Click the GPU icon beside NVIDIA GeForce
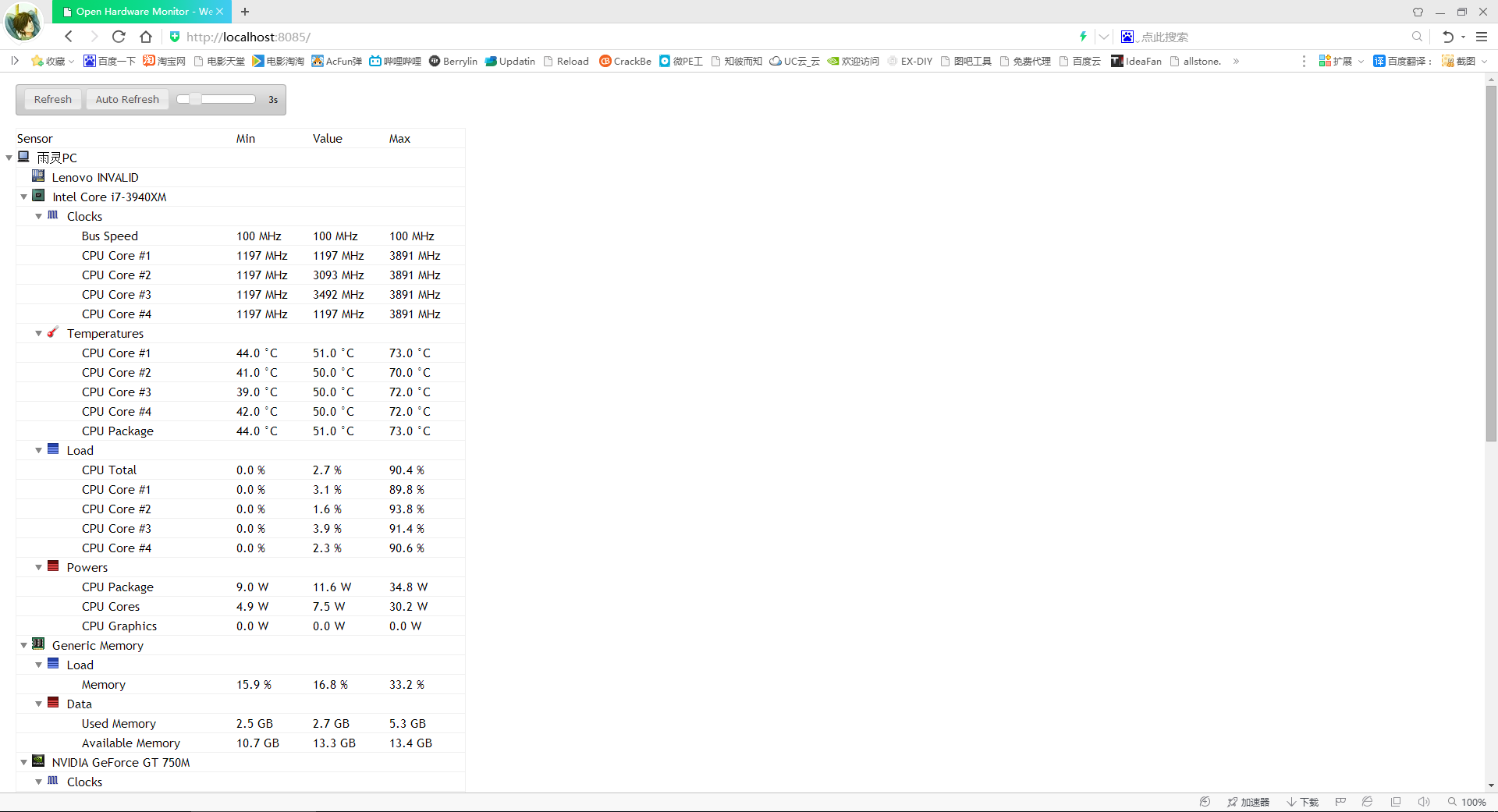The height and width of the screenshot is (812, 1498). pyautogui.click(x=38, y=761)
